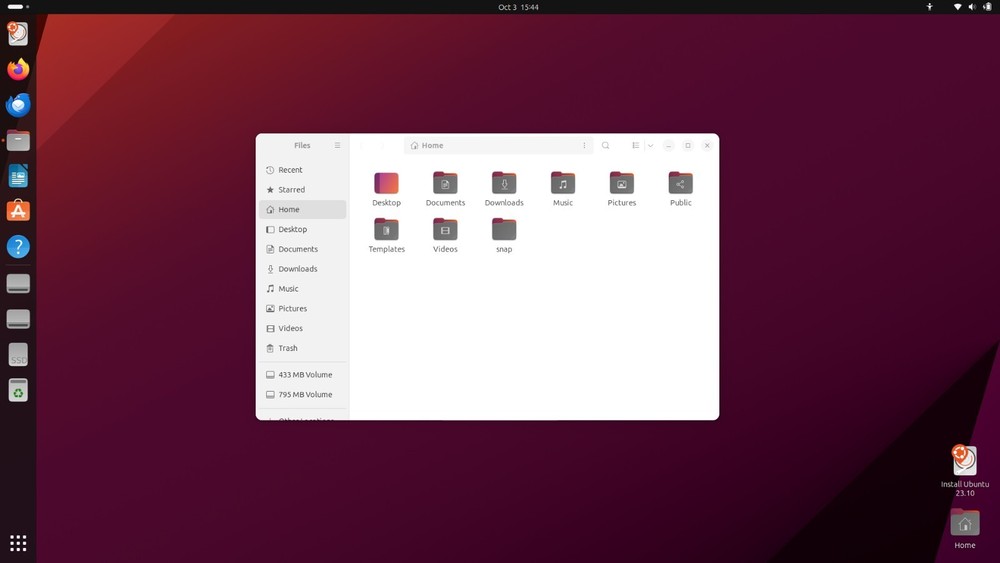Go forward with the forward arrow
Viewport: 1000px width, 563px height.
click(382, 145)
